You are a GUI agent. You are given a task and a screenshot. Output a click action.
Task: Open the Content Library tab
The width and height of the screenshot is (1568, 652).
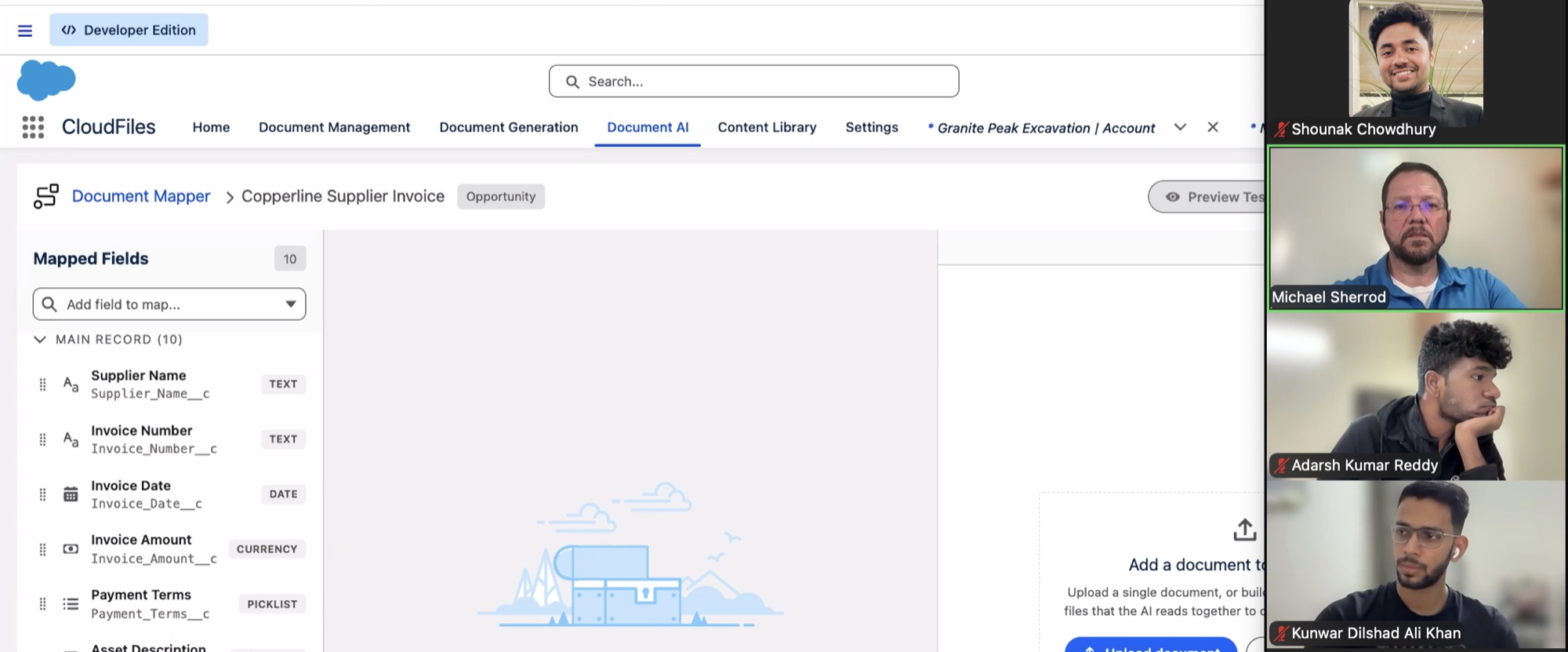click(x=767, y=127)
